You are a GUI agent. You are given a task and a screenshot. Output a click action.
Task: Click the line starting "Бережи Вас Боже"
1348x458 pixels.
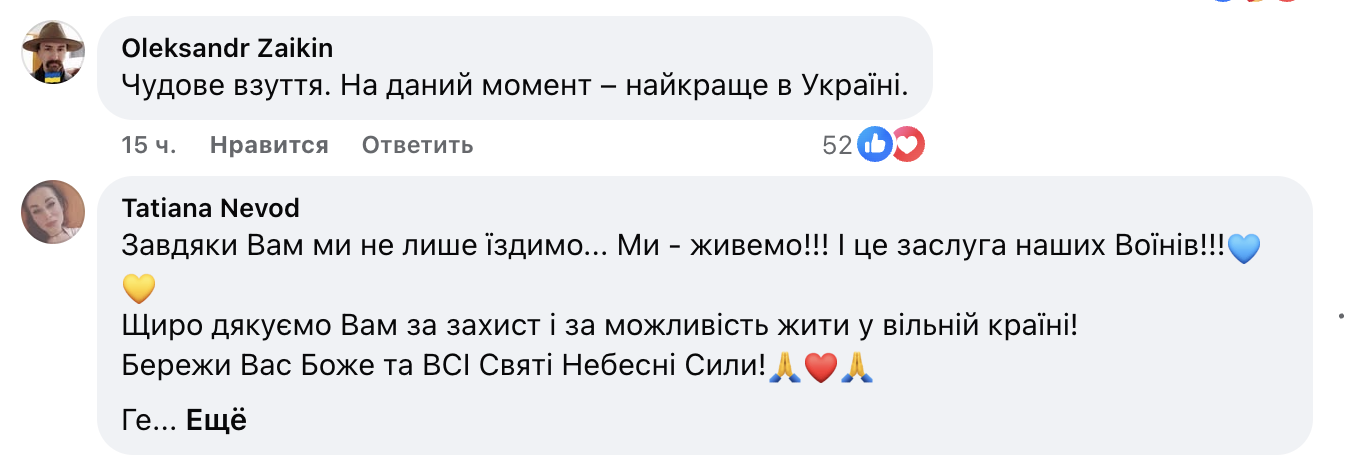(440, 367)
